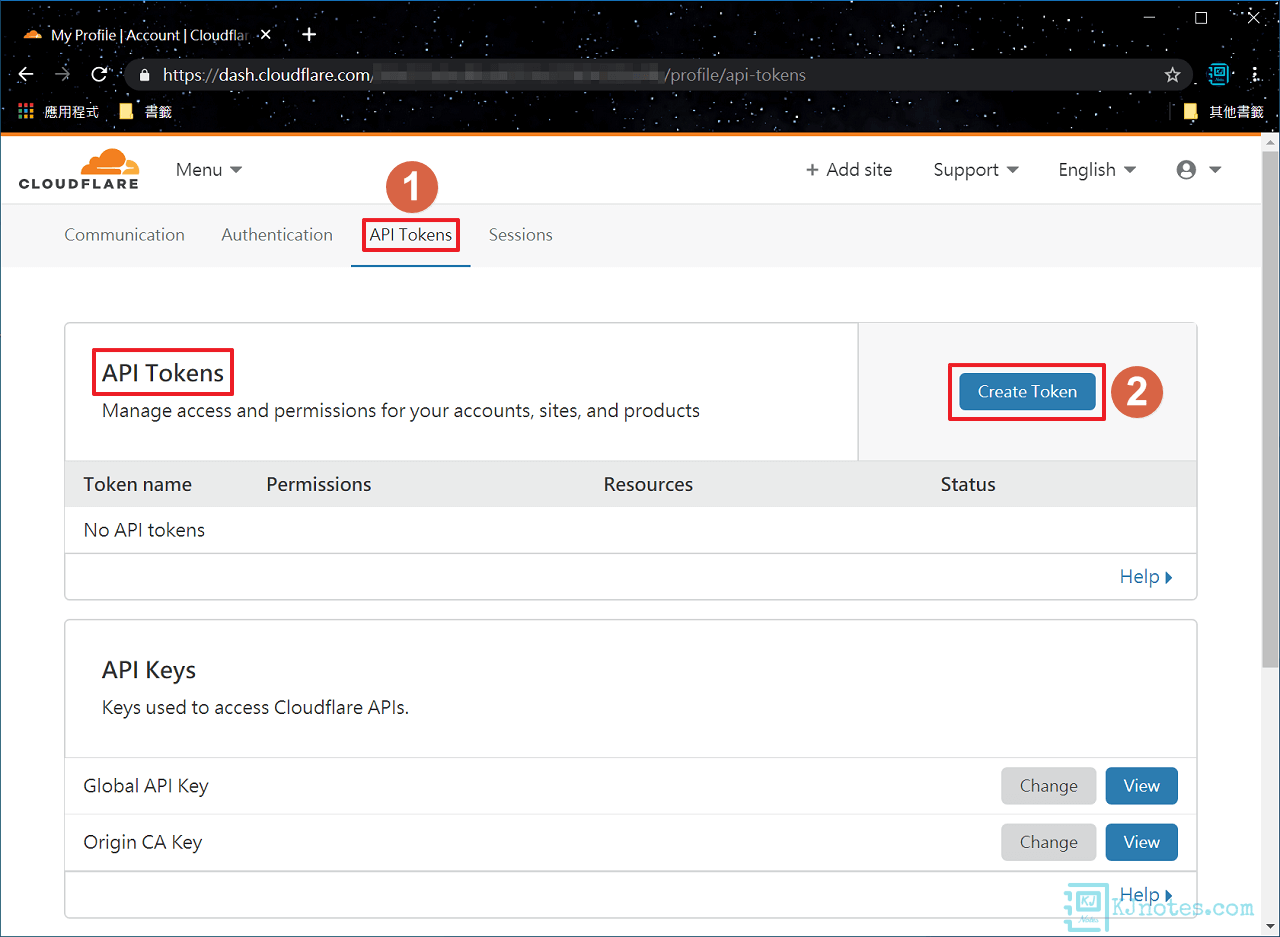Open the user account avatar menu
Viewport: 1280px width, 937px height.
pos(1199,170)
